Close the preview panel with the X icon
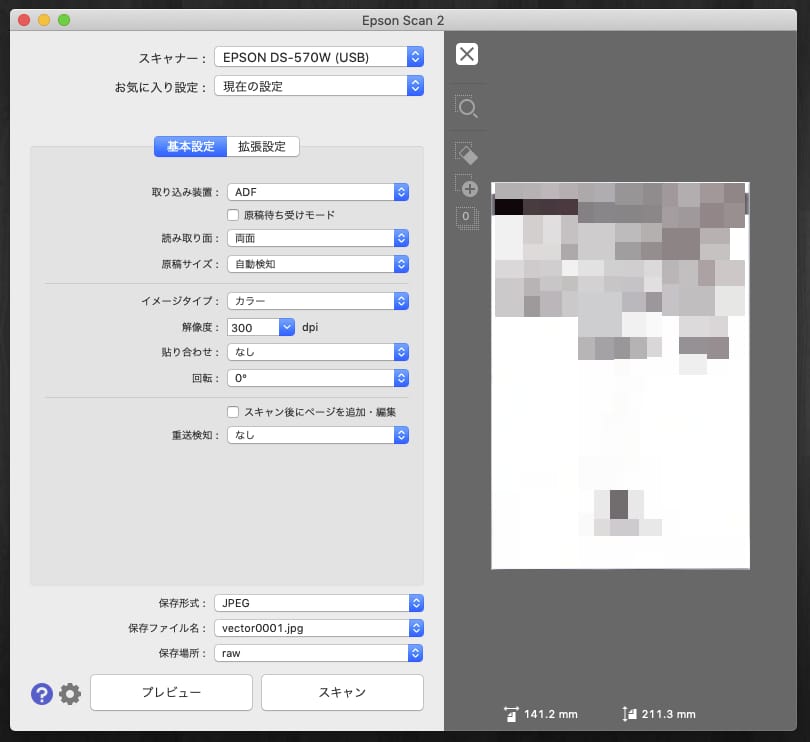This screenshot has width=810, height=742. pos(466,54)
